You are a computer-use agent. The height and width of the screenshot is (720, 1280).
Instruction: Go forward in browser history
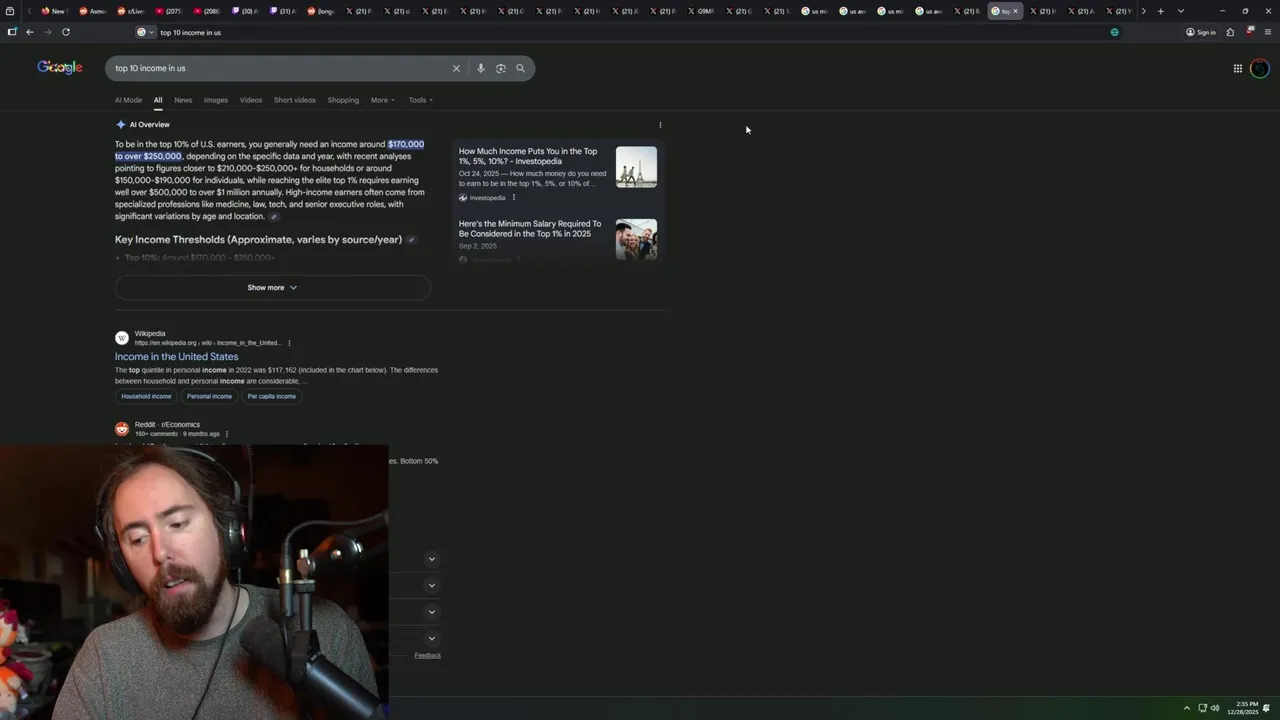tap(47, 32)
